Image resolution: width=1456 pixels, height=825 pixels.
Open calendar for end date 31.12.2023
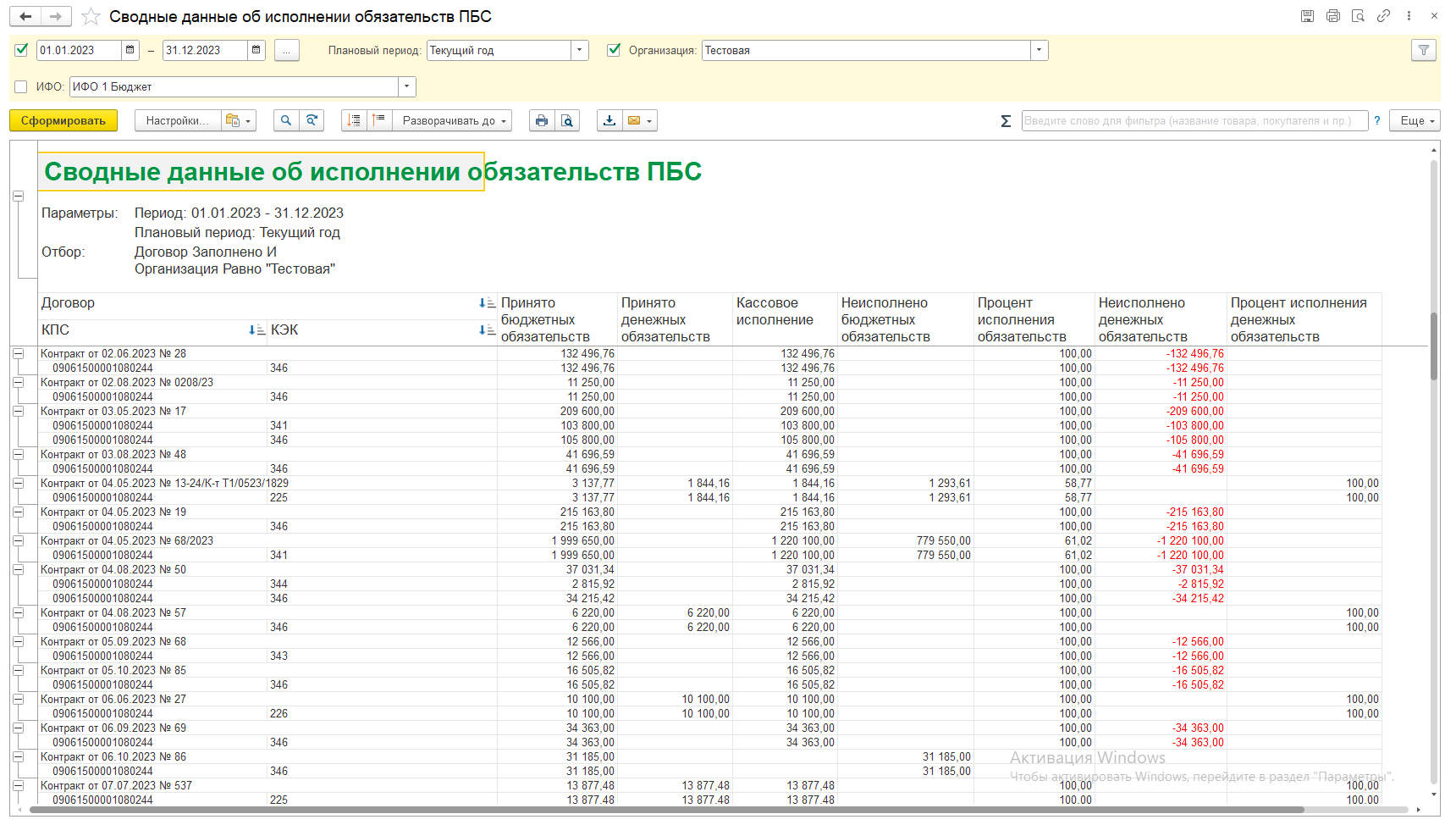click(256, 50)
